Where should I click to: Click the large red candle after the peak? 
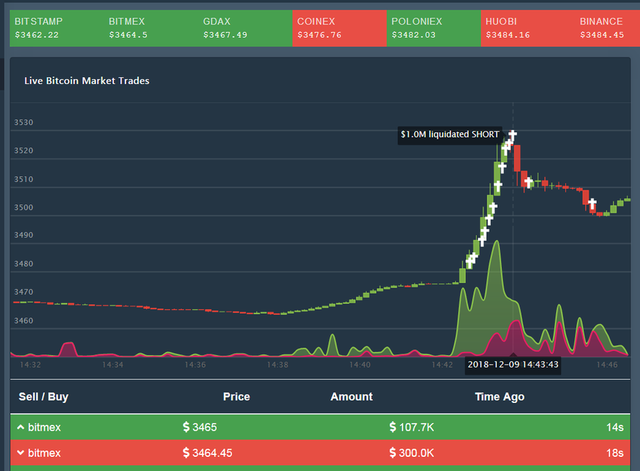(517, 158)
